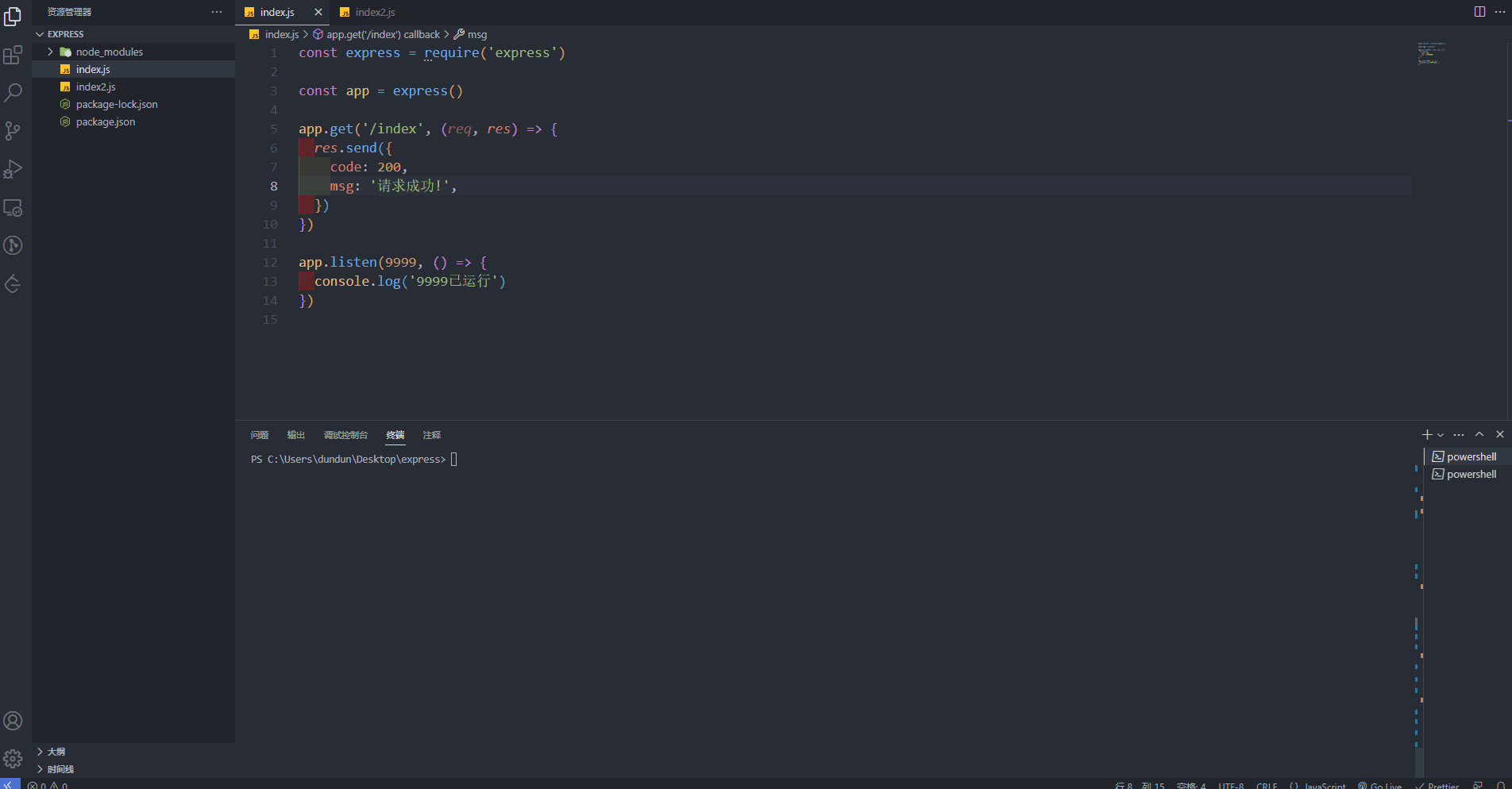
Task: Open the Search view in the activity bar
Action: (x=13, y=93)
